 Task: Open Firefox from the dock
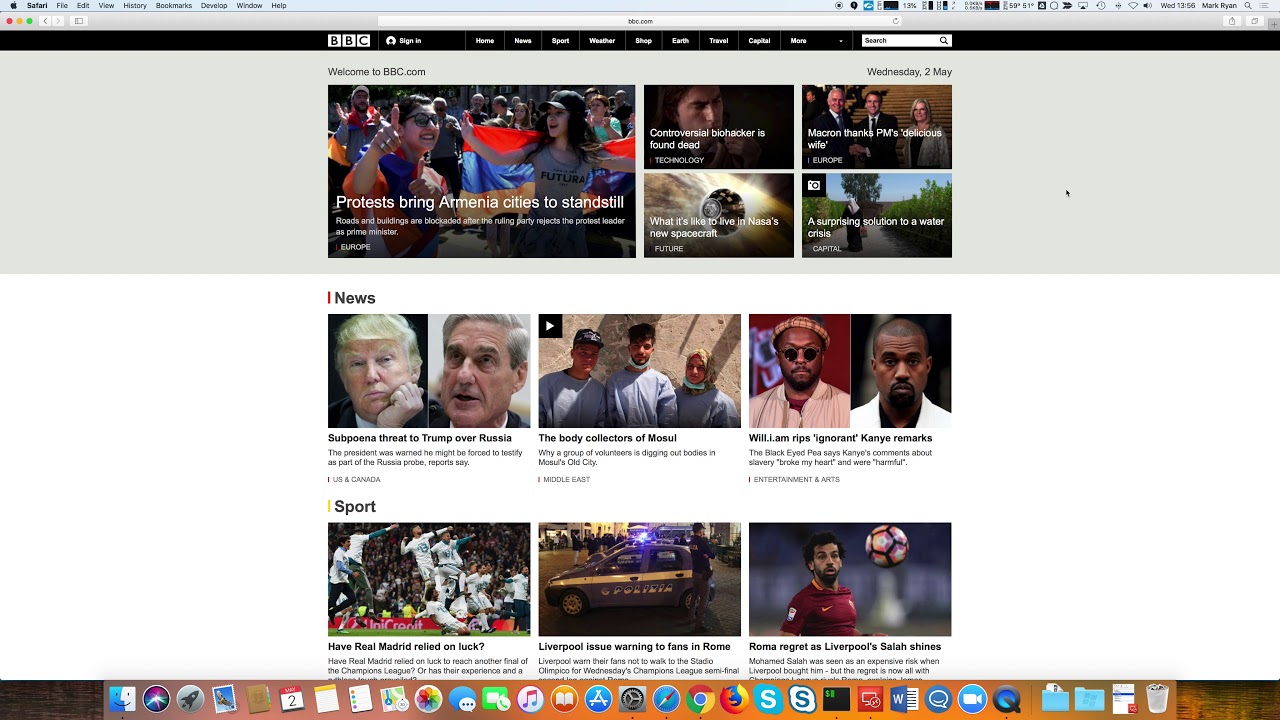pos(734,699)
